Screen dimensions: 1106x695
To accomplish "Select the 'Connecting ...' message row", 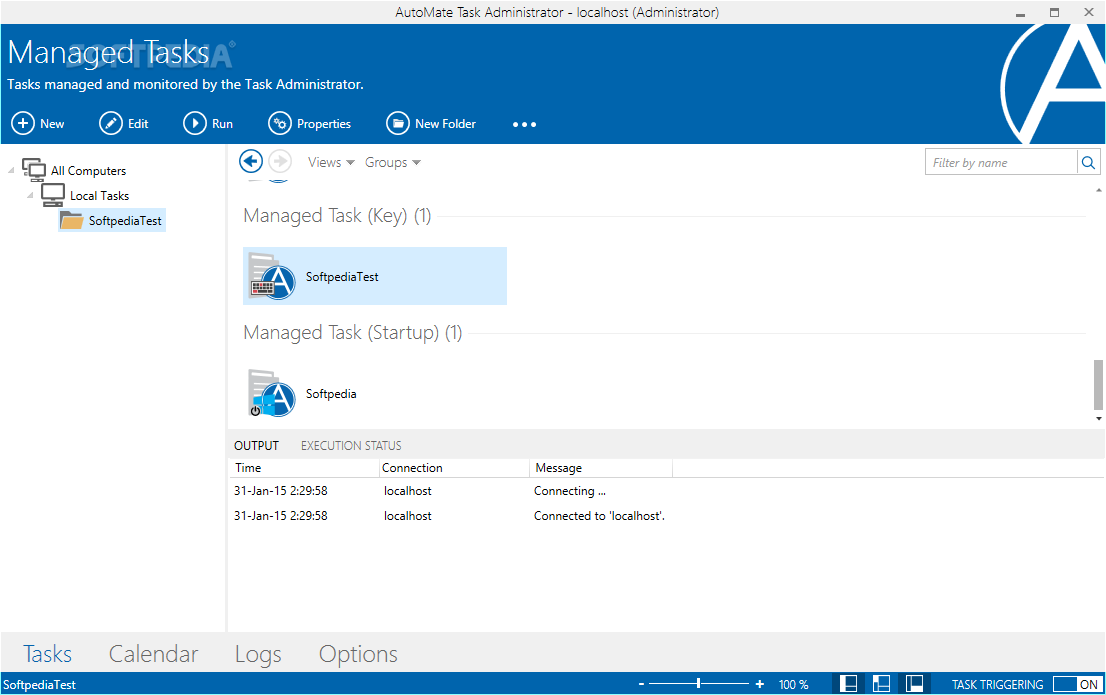I will [x=667, y=490].
